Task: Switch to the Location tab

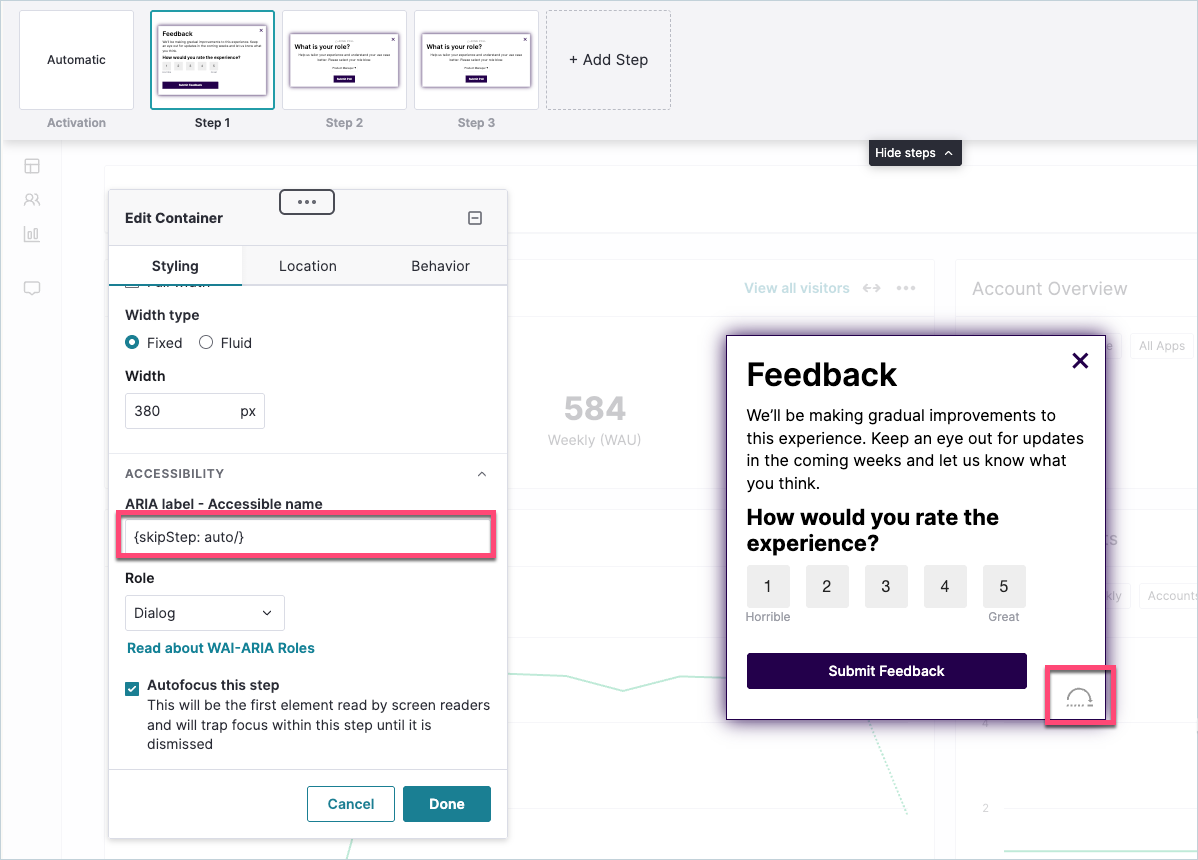Action: [308, 266]
